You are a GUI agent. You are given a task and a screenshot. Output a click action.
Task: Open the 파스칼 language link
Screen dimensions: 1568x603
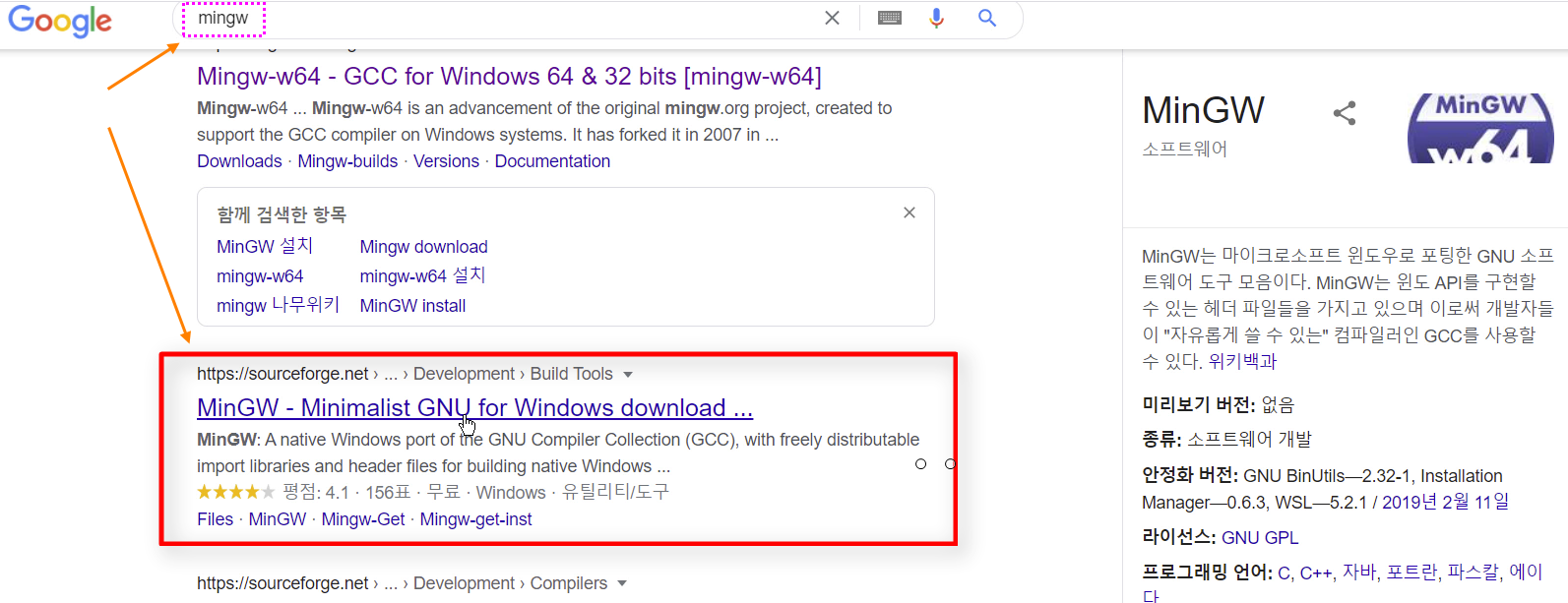(1473, 572)
